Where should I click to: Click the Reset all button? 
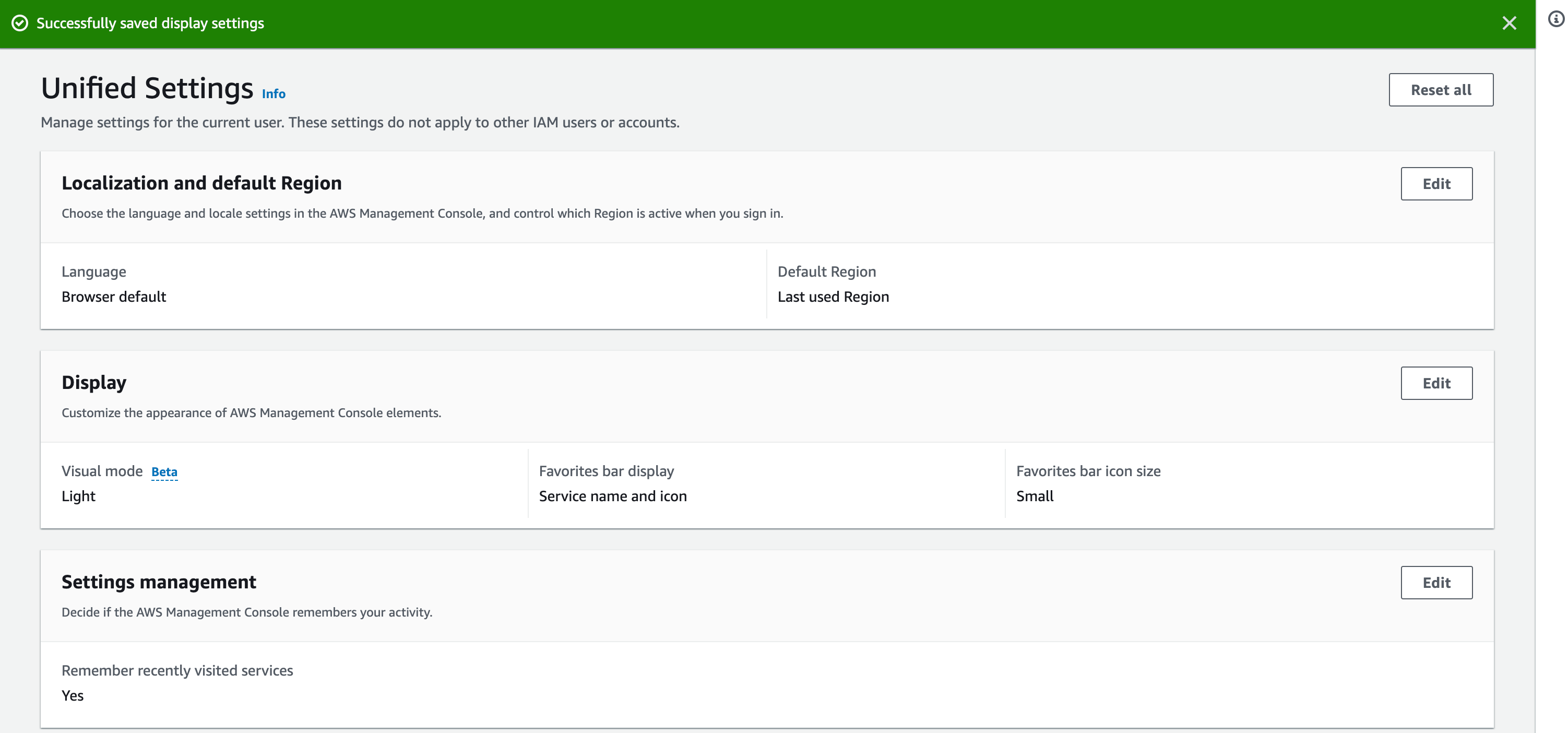1441,90
